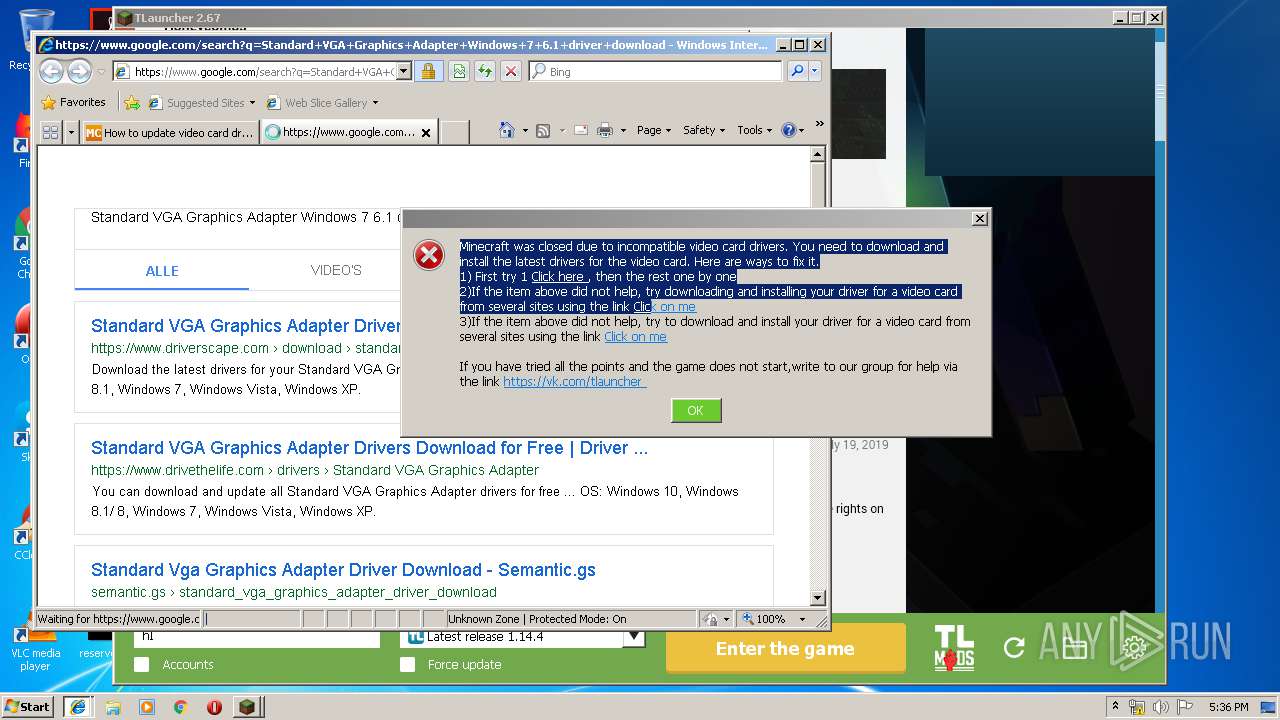This screenshot has width=1280, height=720.
Task: Open 'Standard VGA Graphics Adapter Drivers Download for Free' result
Action: tap(369, 448)
